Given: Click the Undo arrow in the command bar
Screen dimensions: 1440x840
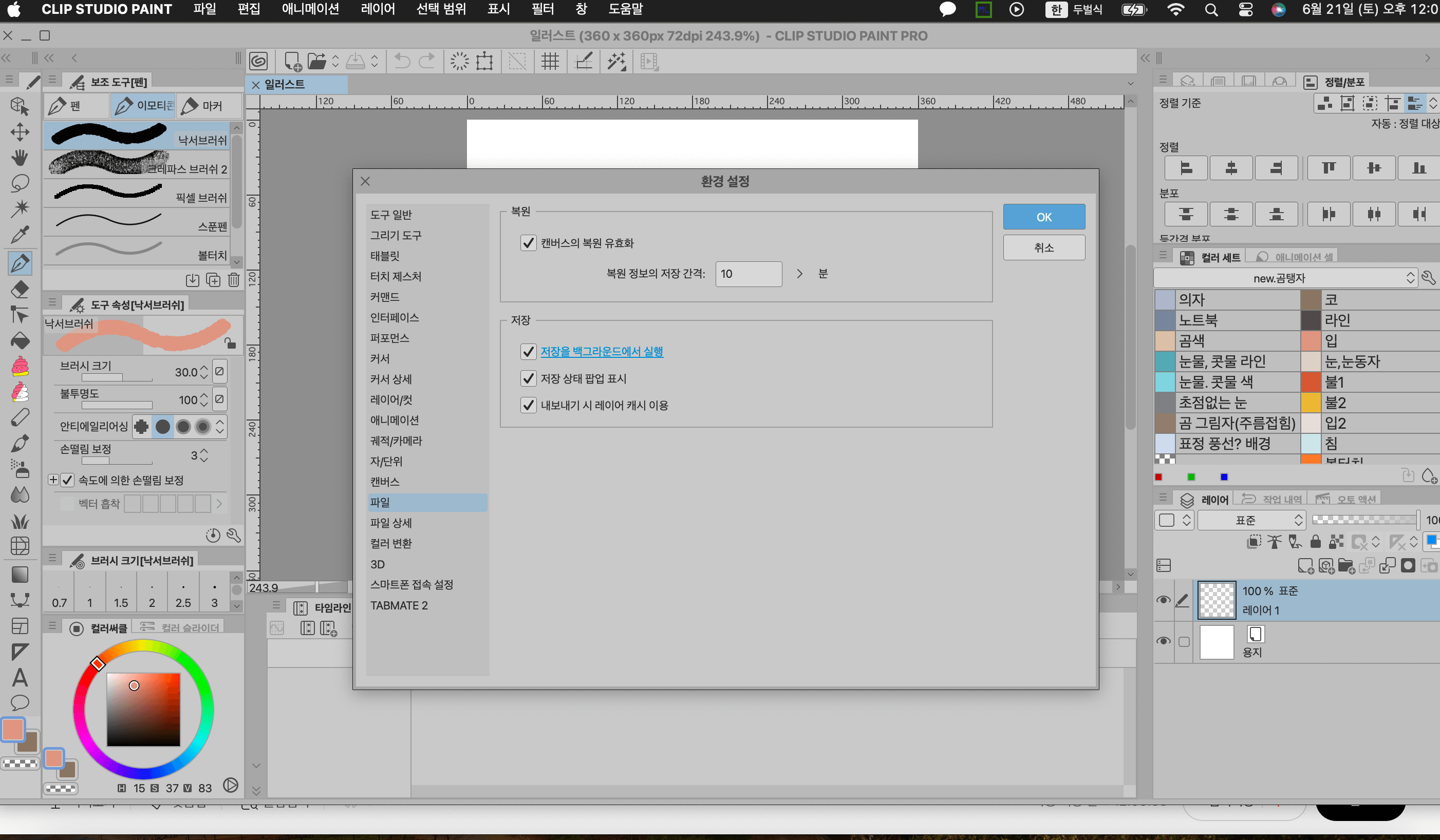Looking at the screenshot, I should [x=402, y=61].
